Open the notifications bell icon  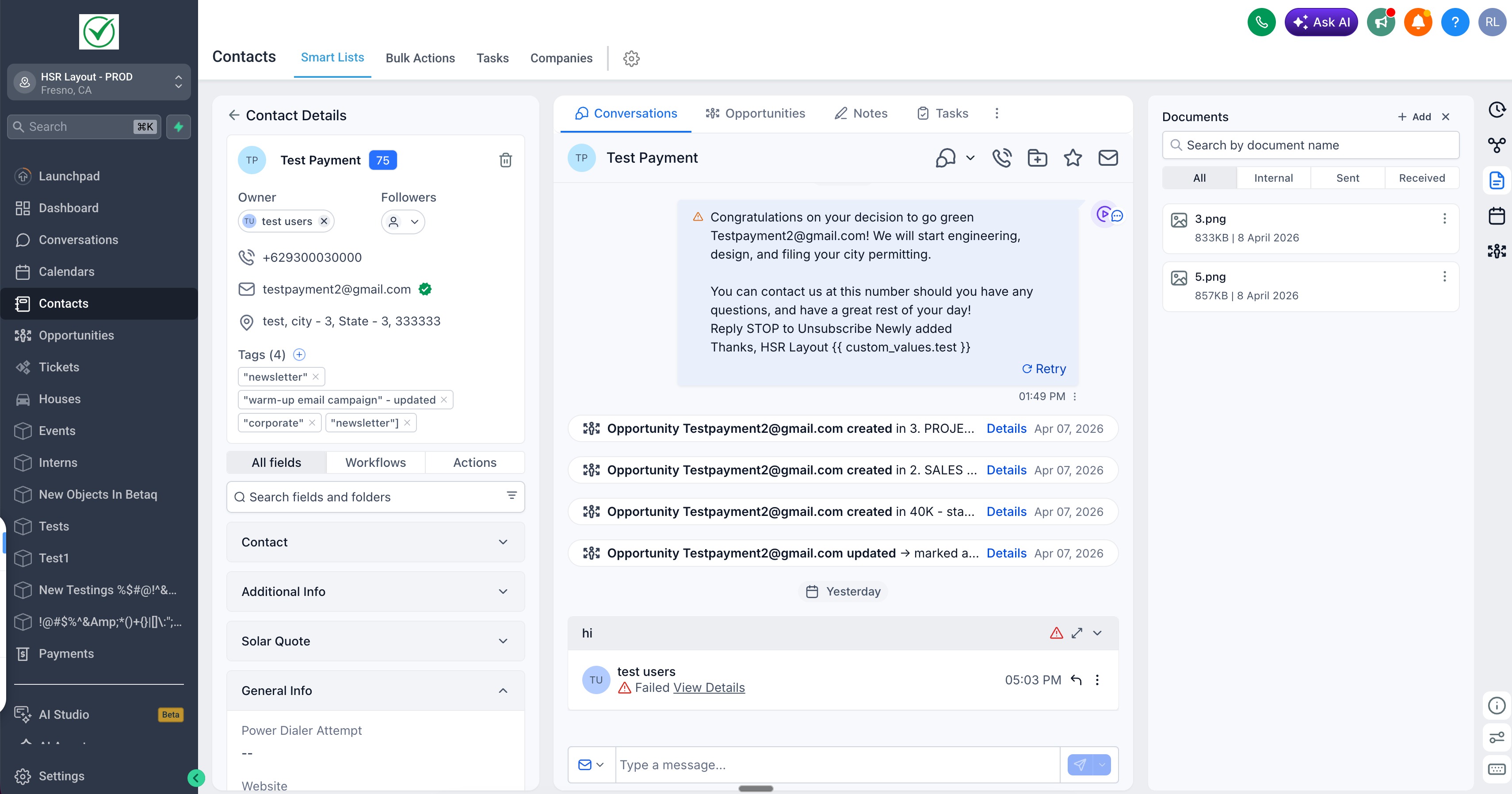click(1417, 22)
